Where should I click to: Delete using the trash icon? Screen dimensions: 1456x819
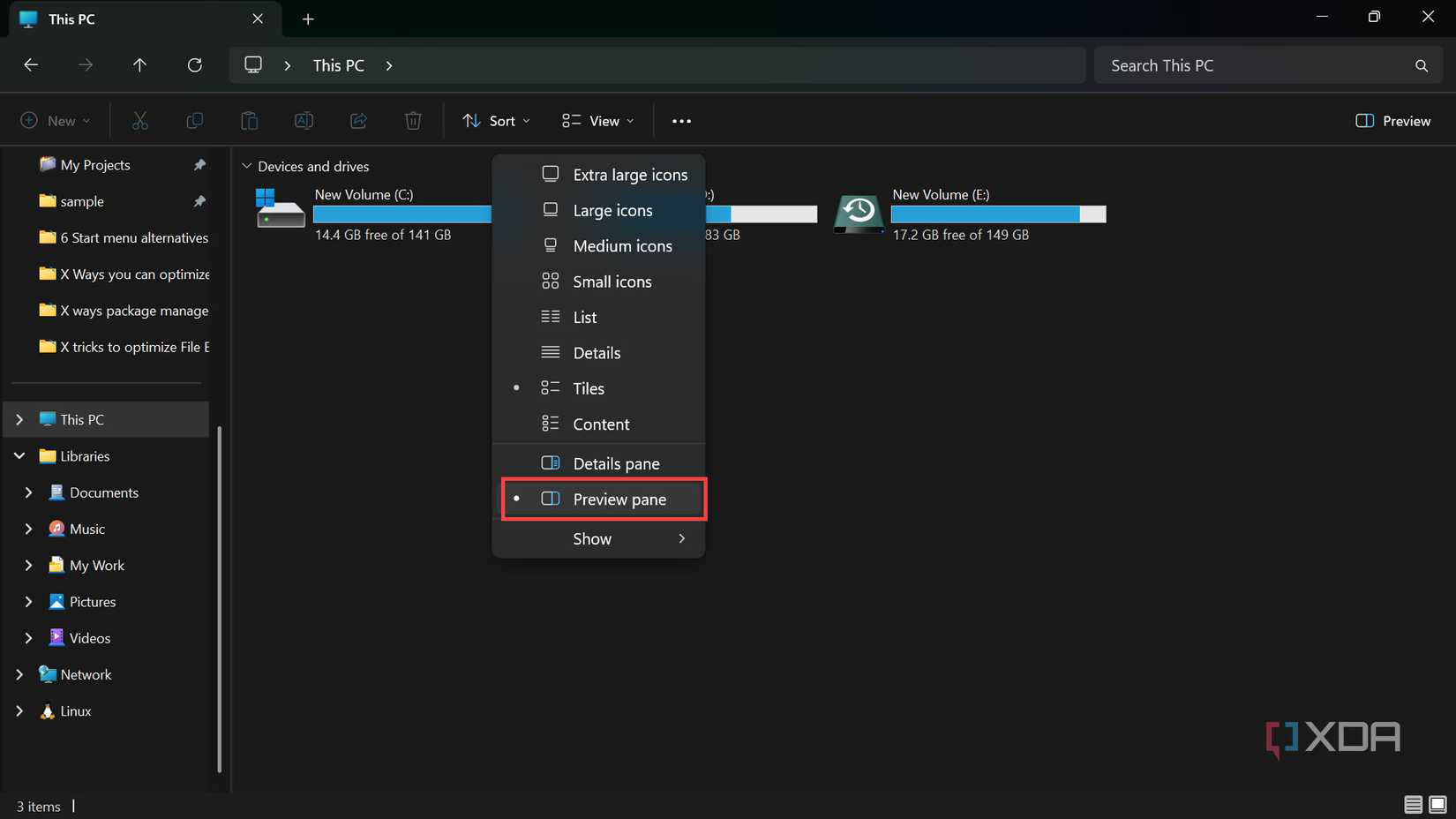413,120
